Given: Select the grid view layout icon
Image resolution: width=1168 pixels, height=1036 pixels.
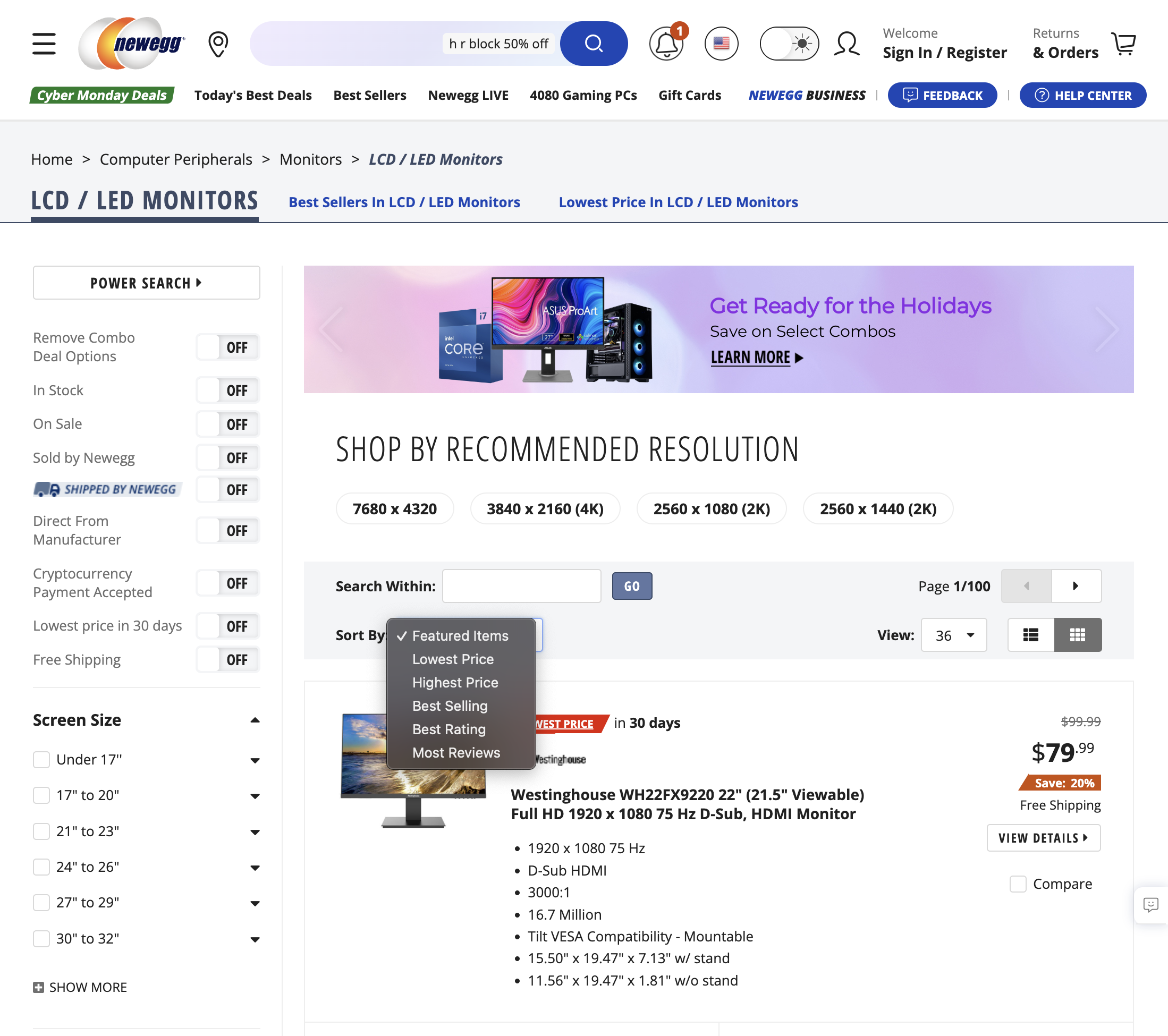Looking at the screenshot, I should coord(1078,634).
